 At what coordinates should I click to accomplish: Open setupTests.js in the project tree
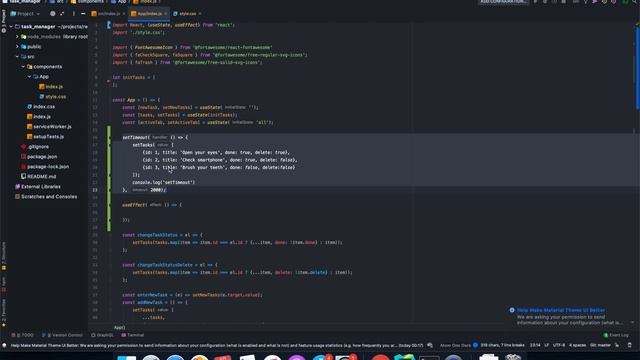click(x=45, y=136)
